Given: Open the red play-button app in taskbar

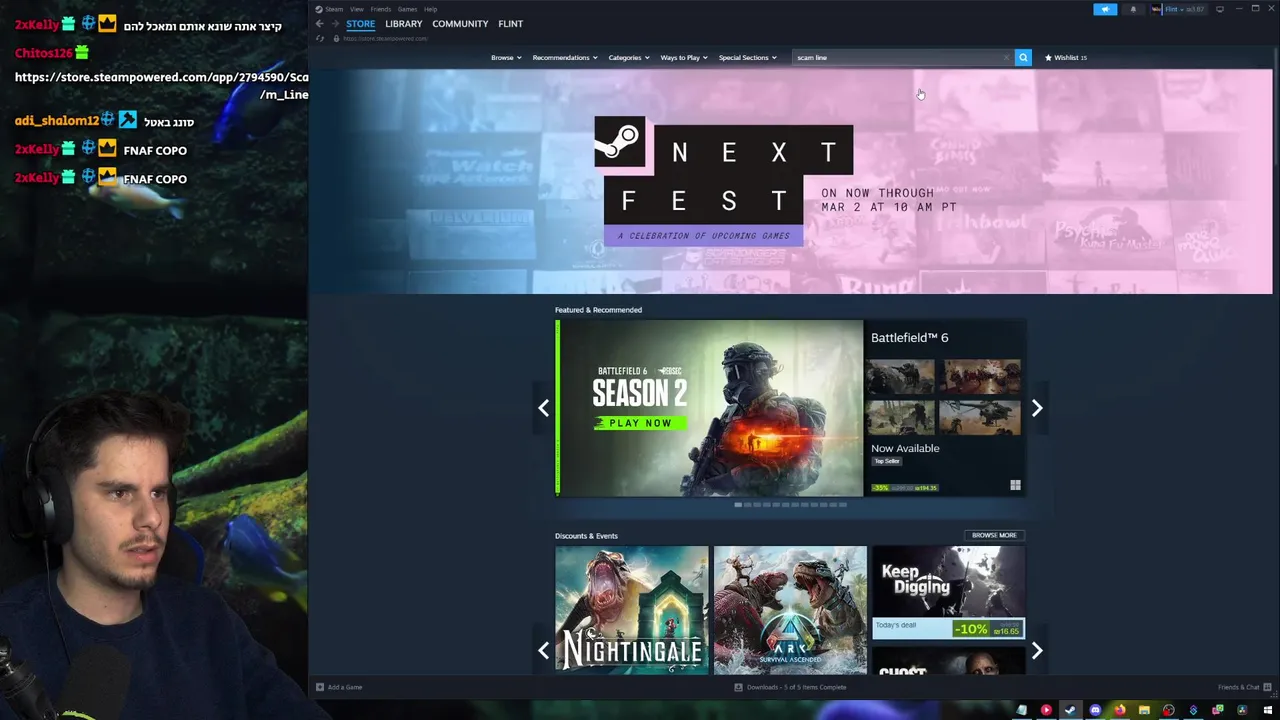Looking at the screenshot, I should [x=1046, y=710].
